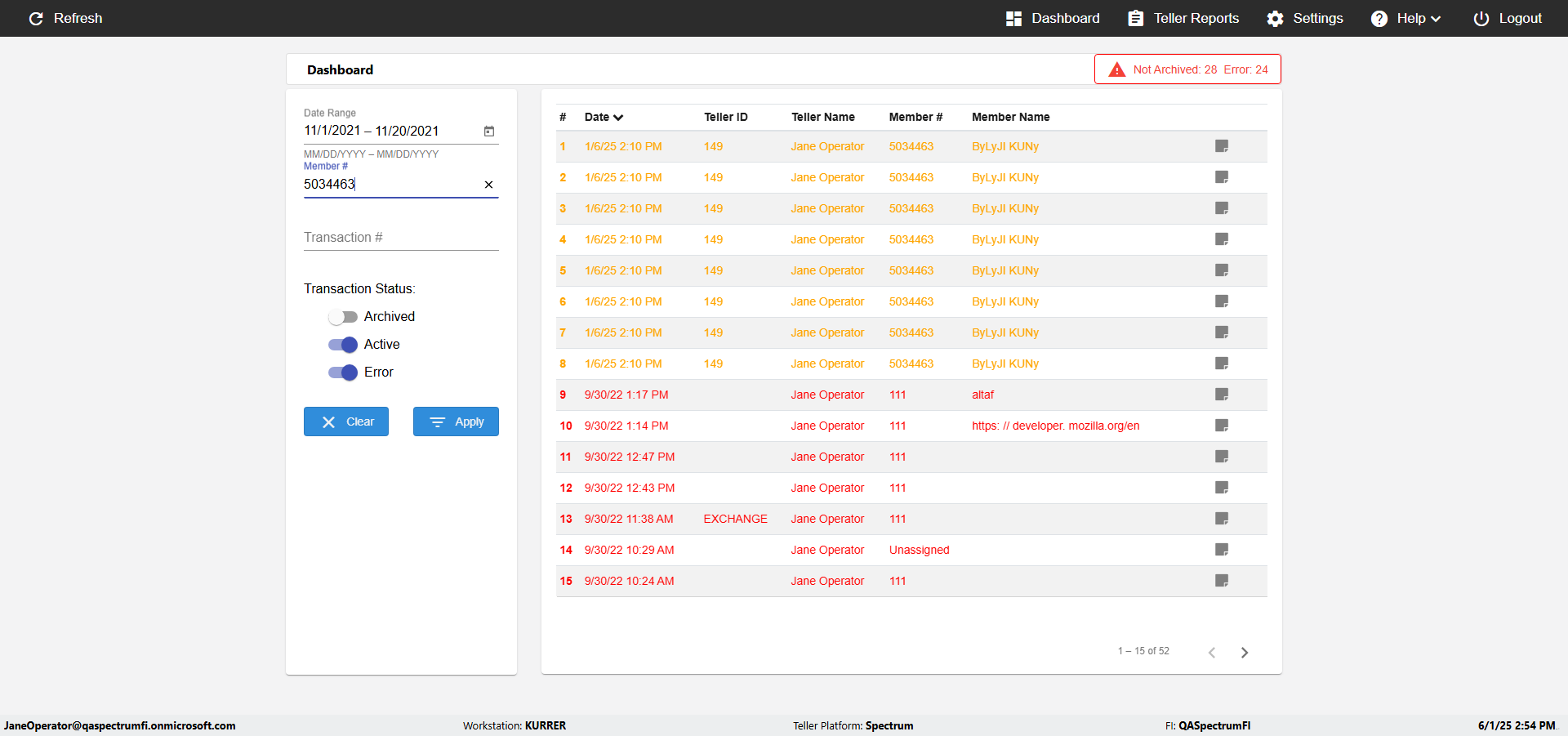Click the Member # column header

pyautogui.click(x=915, y=118)
